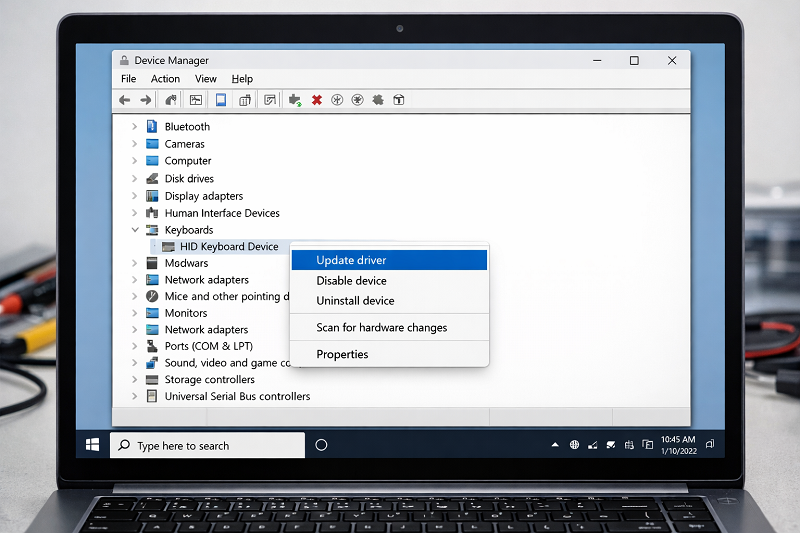
Task: Click the taskbar search box
Action: tap(208, 445)
